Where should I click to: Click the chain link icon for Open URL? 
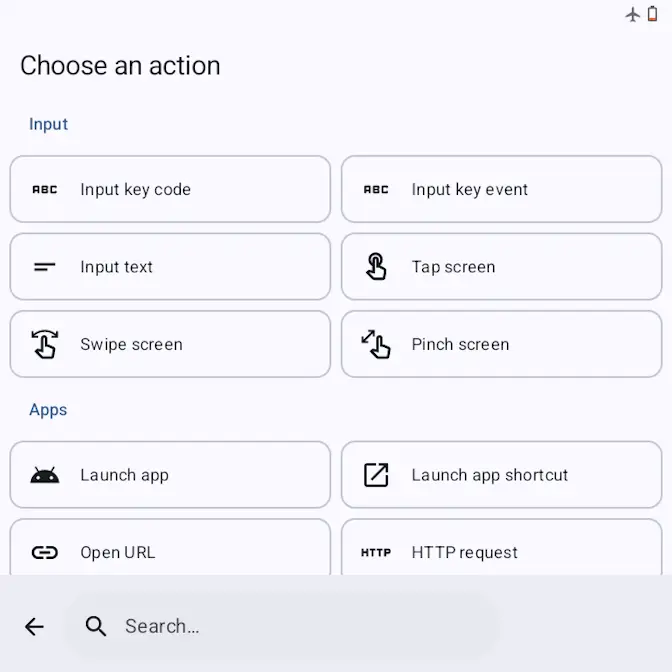(45, 552)
